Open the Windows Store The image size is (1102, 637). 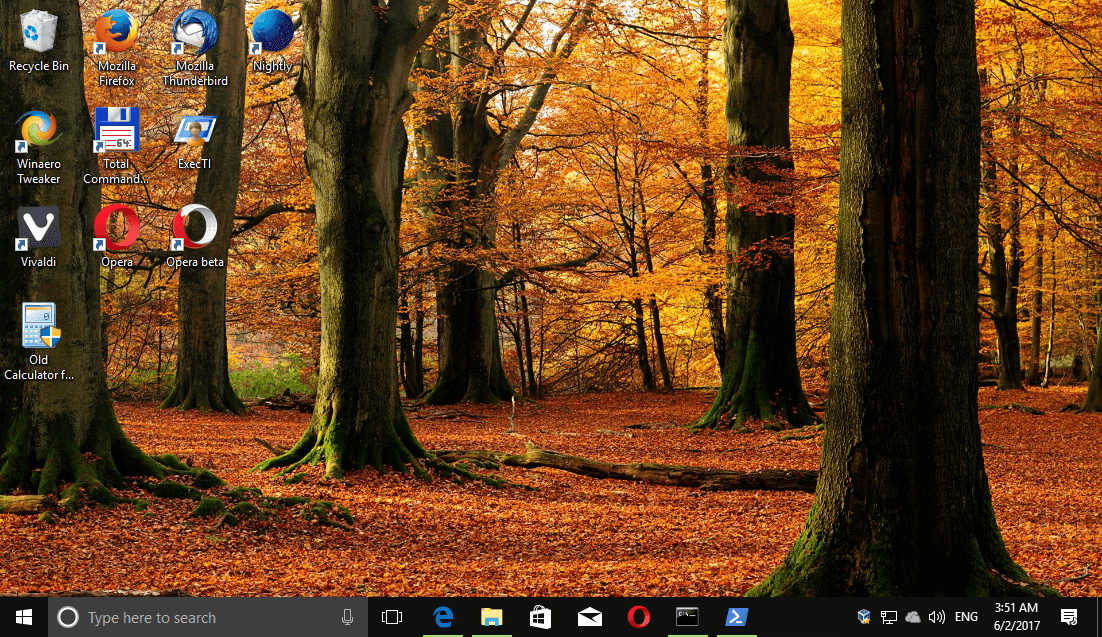click(540, 617)
